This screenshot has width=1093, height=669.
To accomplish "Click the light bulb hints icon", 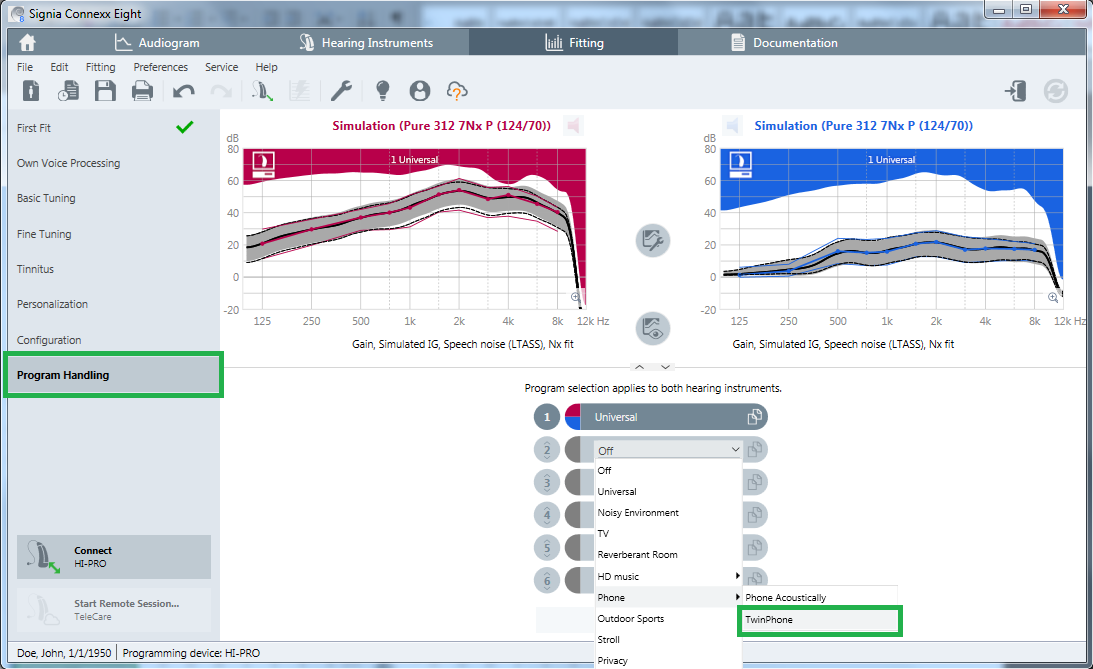I will pyautogui.click(x=383, y=91).
